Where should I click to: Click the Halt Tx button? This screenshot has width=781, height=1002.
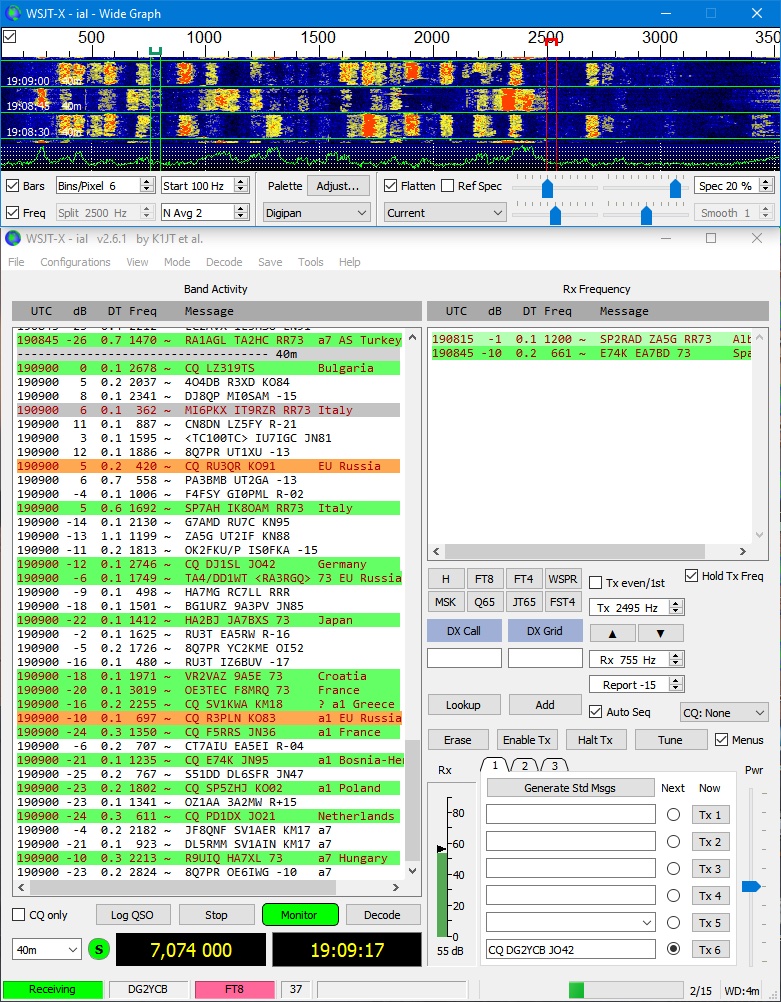(595, 740)
